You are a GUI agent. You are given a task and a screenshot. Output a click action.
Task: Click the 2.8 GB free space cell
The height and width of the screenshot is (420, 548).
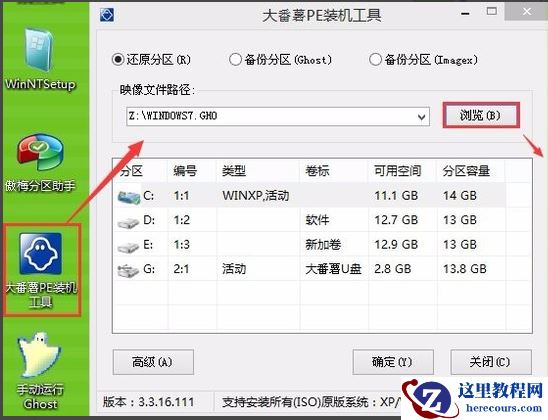[x=392, y=269]
